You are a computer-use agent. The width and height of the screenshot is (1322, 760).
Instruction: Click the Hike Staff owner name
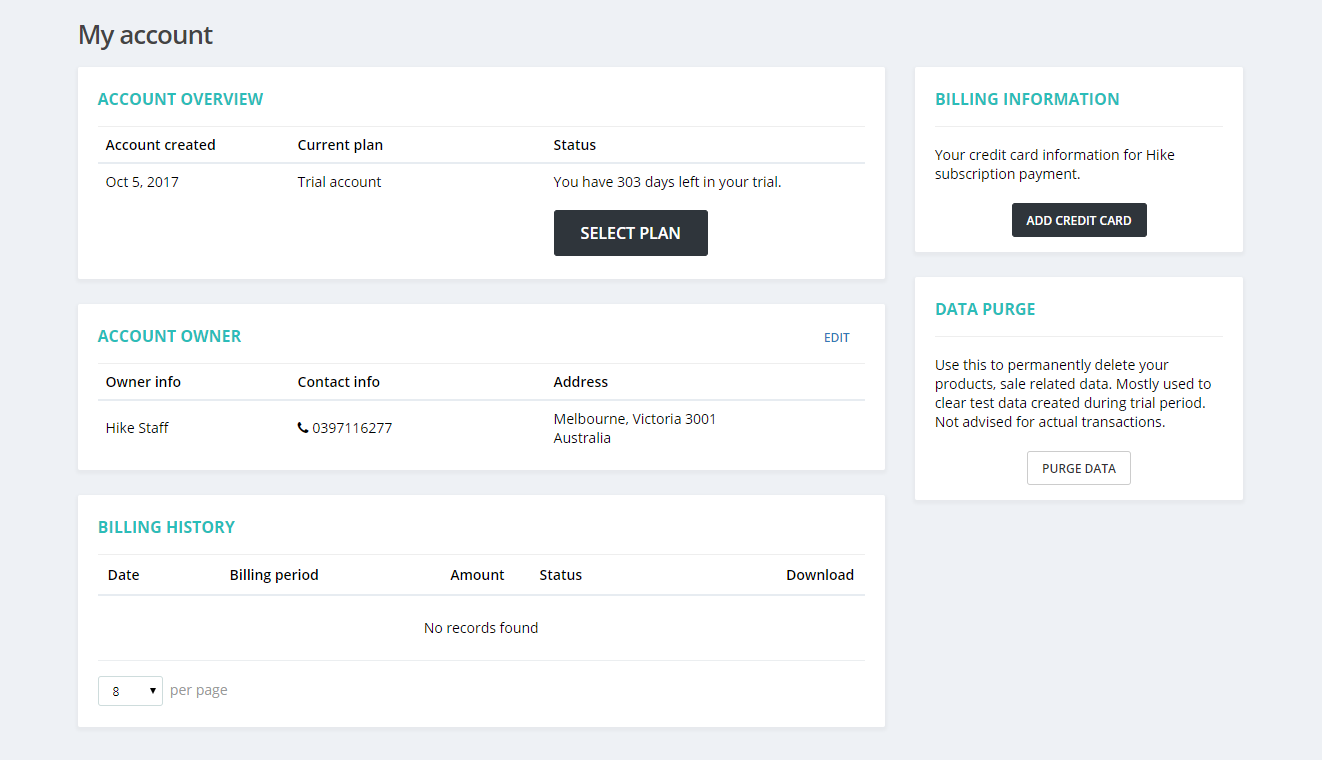pyautogui.click(x=137, y=428)
